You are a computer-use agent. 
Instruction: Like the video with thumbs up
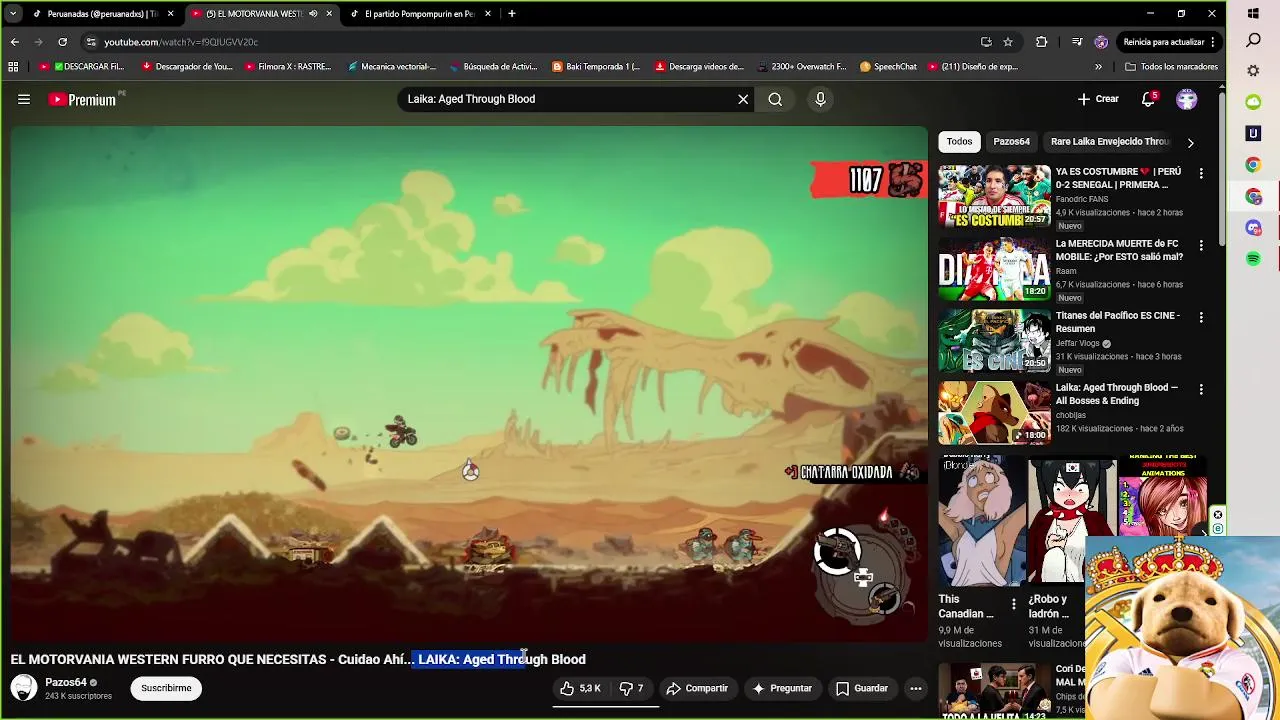pos(580,688)
